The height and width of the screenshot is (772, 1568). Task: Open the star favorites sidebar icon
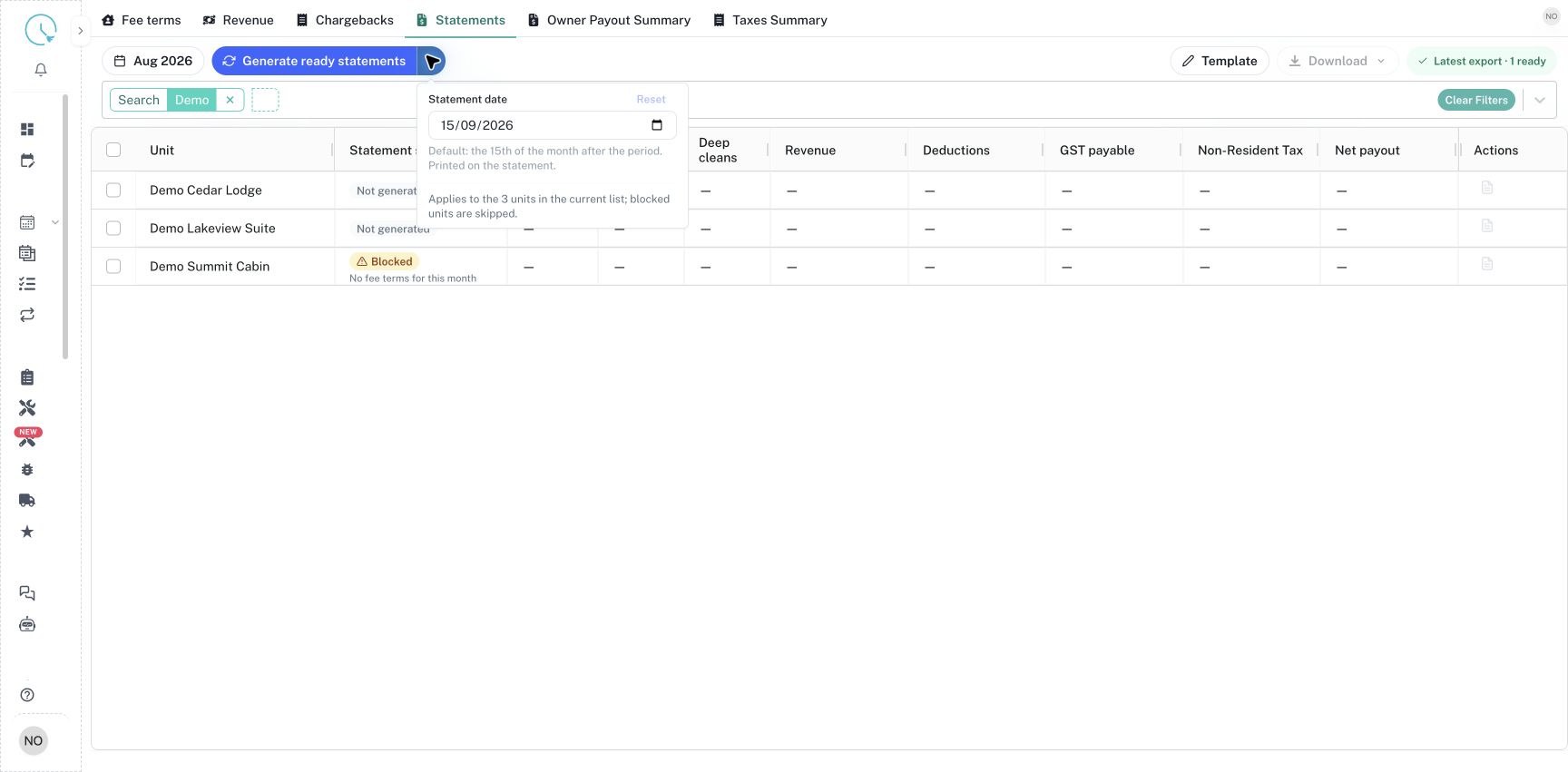point(27,532)
